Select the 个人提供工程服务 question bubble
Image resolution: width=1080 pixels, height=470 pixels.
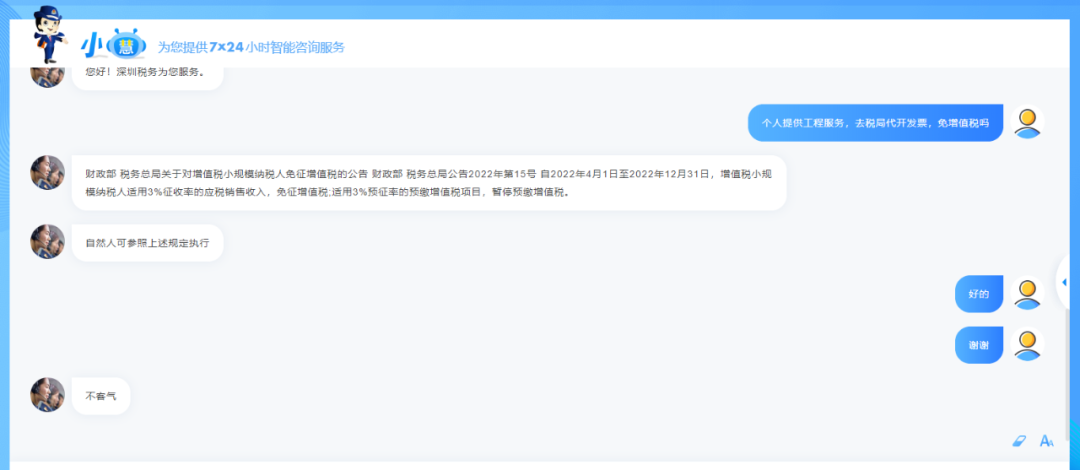pos(875,123)
